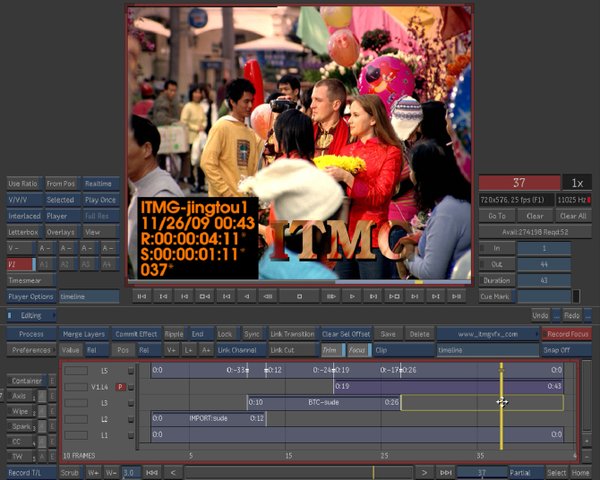Open the Use Ratio dropdown
The image size is (600, 480).
point(23,184)
